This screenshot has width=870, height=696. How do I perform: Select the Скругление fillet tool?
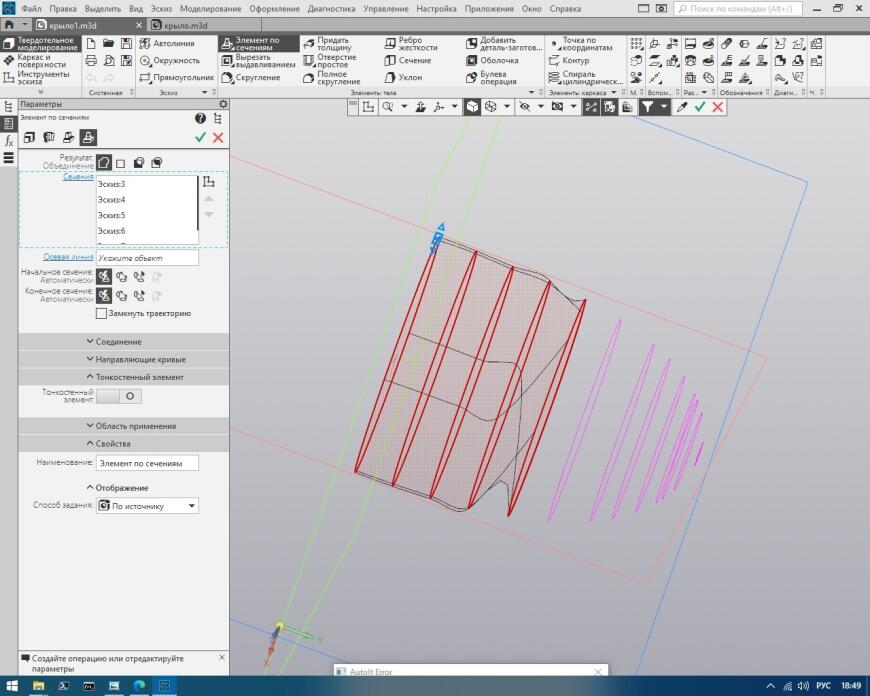pos(258,78)
